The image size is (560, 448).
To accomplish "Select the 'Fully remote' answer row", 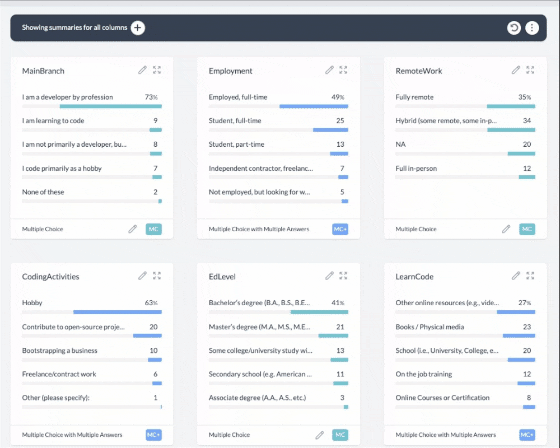I will (465, 101).
